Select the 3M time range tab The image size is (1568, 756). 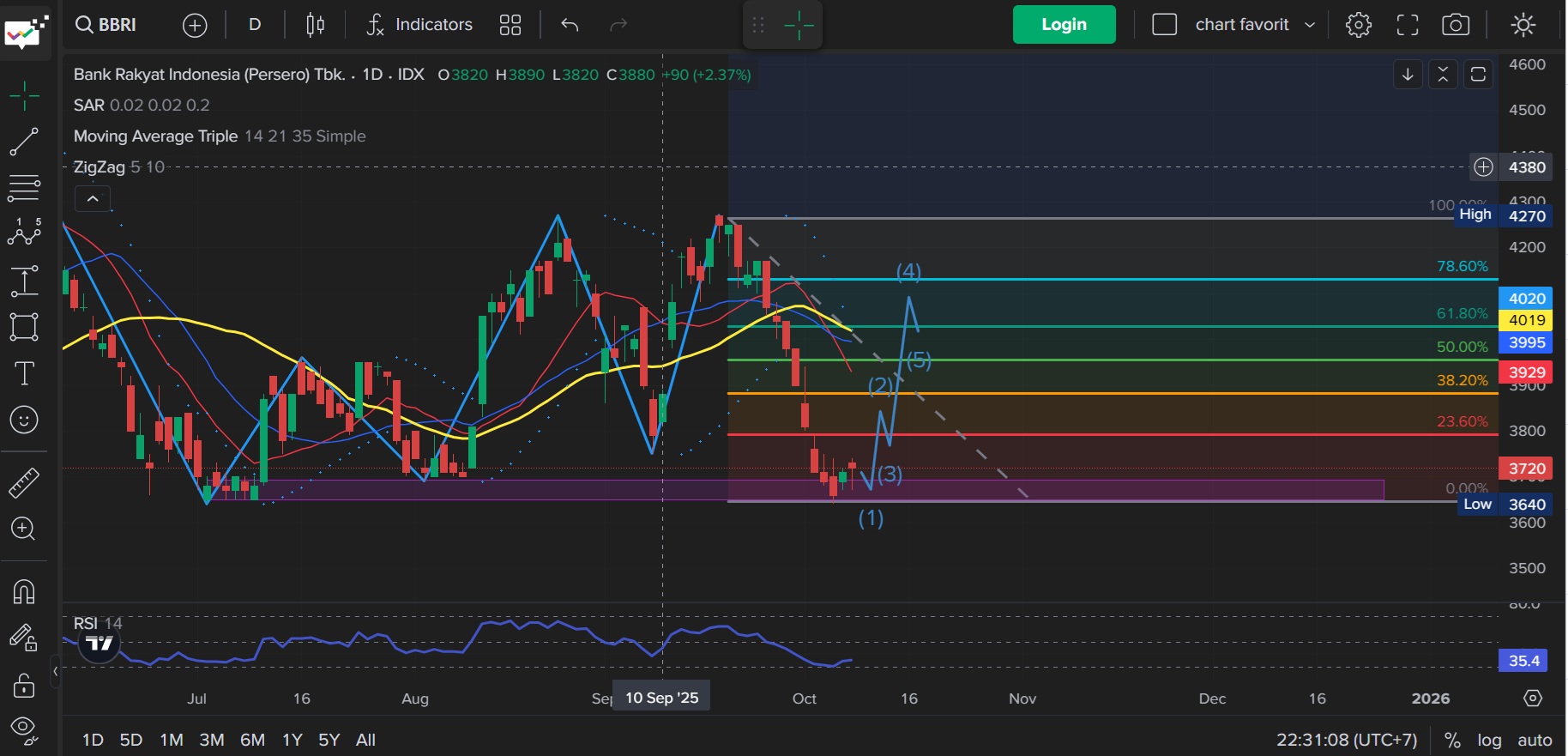(x=212, y=740)
